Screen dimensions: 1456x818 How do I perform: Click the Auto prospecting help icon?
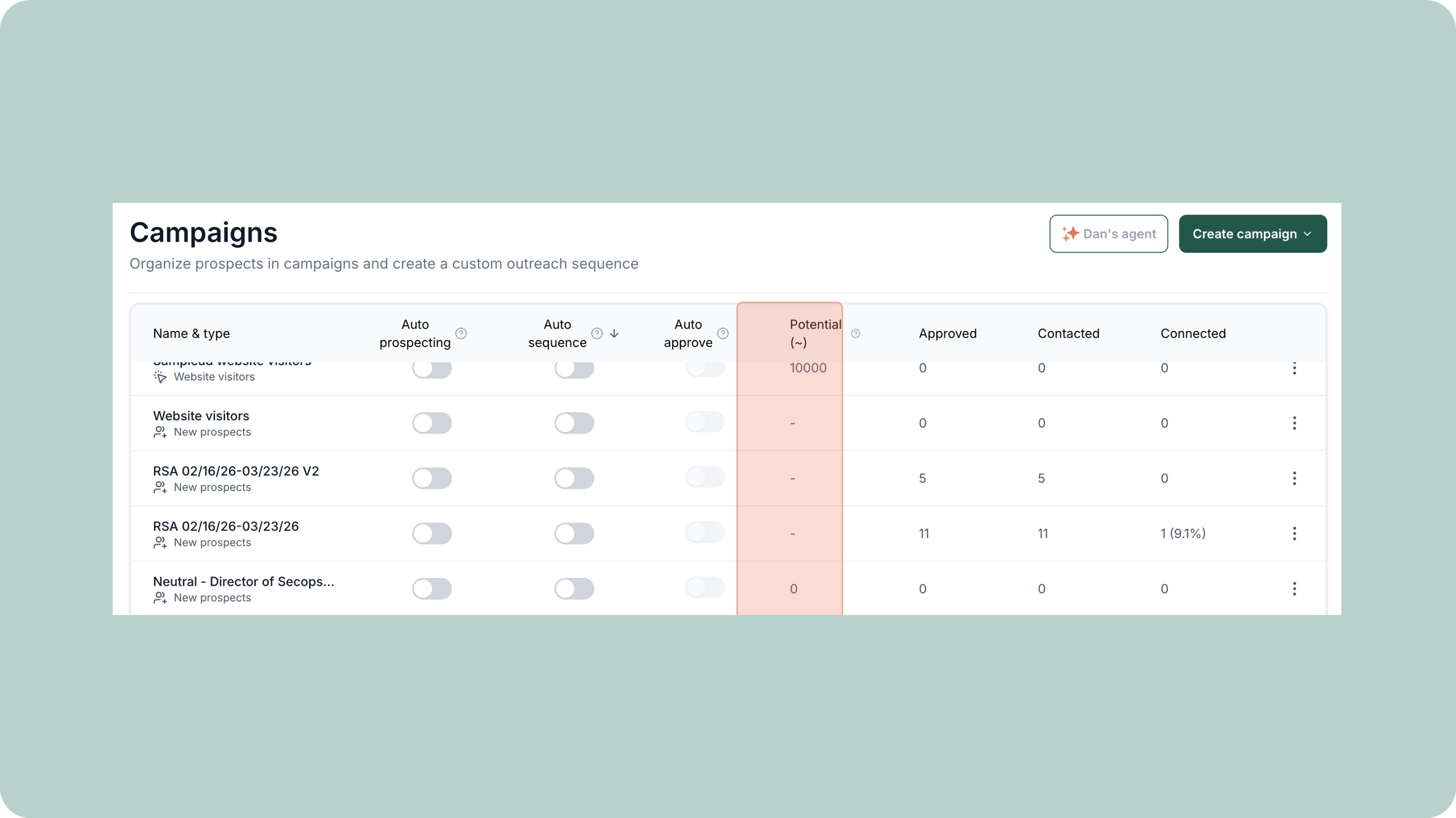click(x=461, y=333)
